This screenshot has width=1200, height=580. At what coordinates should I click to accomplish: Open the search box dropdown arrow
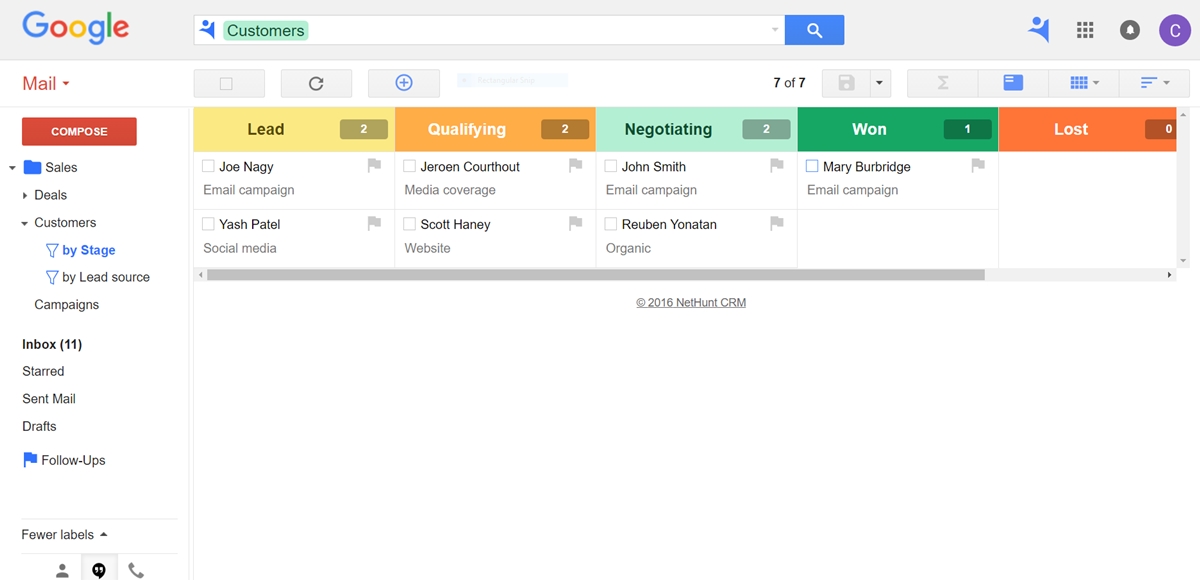775,30
